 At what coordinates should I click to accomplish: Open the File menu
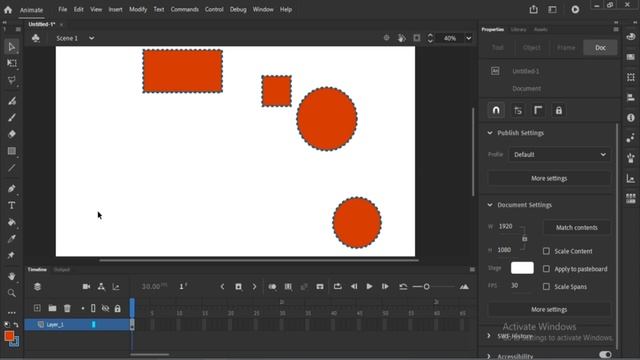[x=62, y=9]
